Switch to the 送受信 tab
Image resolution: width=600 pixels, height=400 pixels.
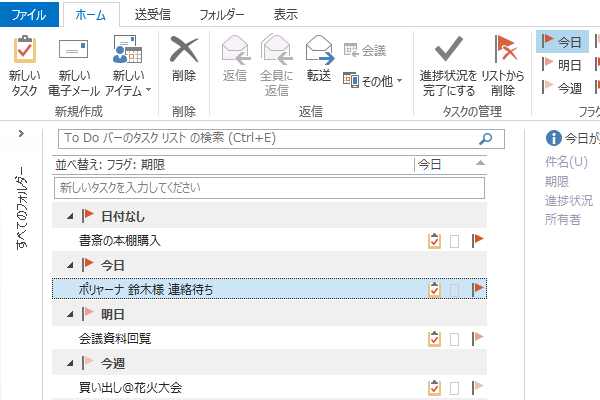[x=152, y=15]
